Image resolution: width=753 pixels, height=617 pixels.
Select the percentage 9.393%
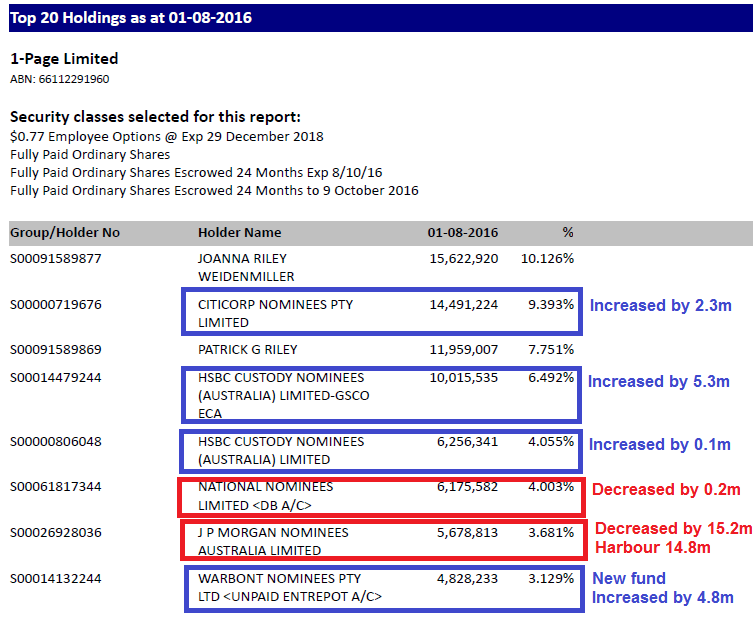(551, 305)
